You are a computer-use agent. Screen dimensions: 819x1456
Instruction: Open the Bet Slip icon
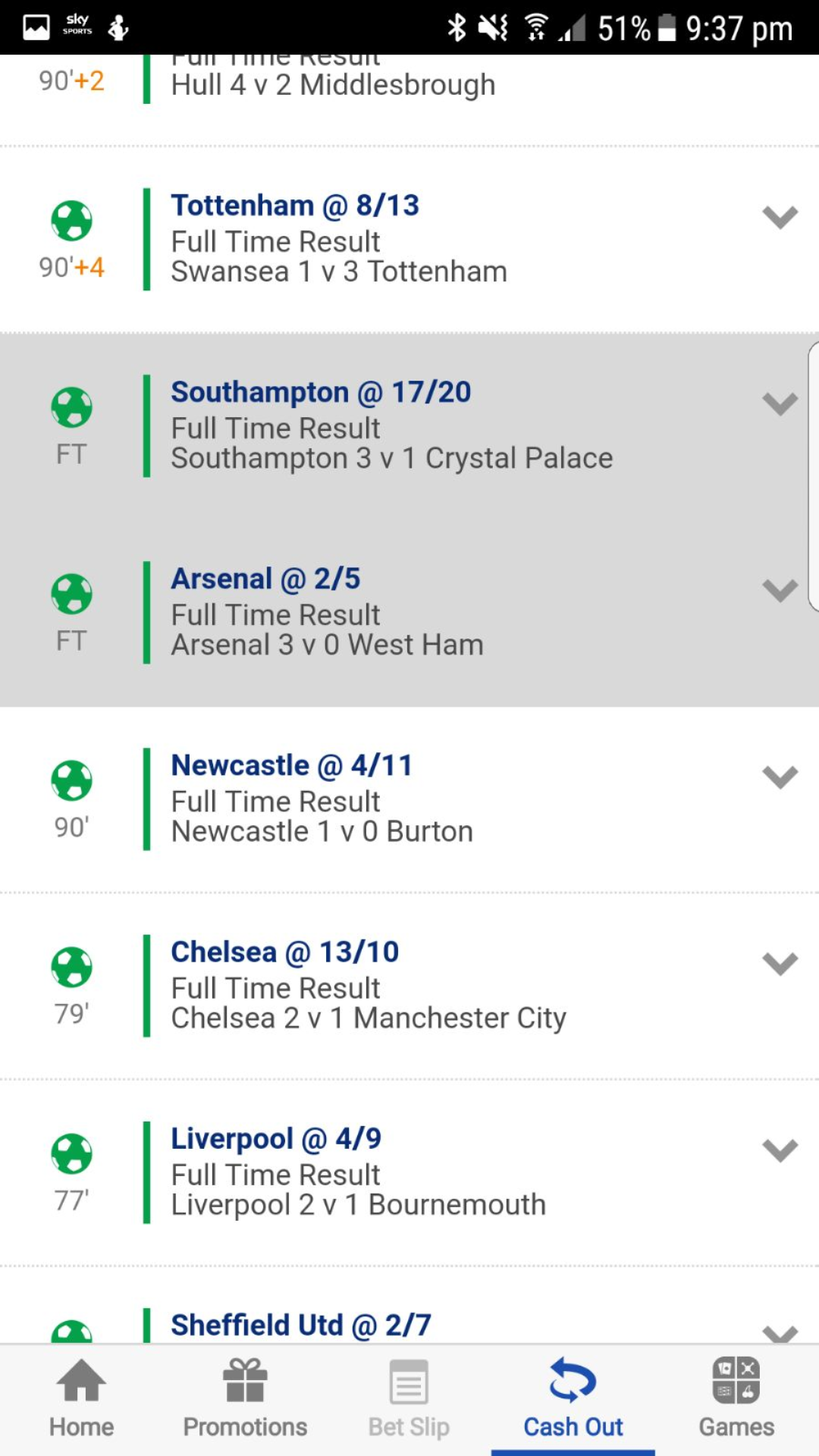[409, 1382]
